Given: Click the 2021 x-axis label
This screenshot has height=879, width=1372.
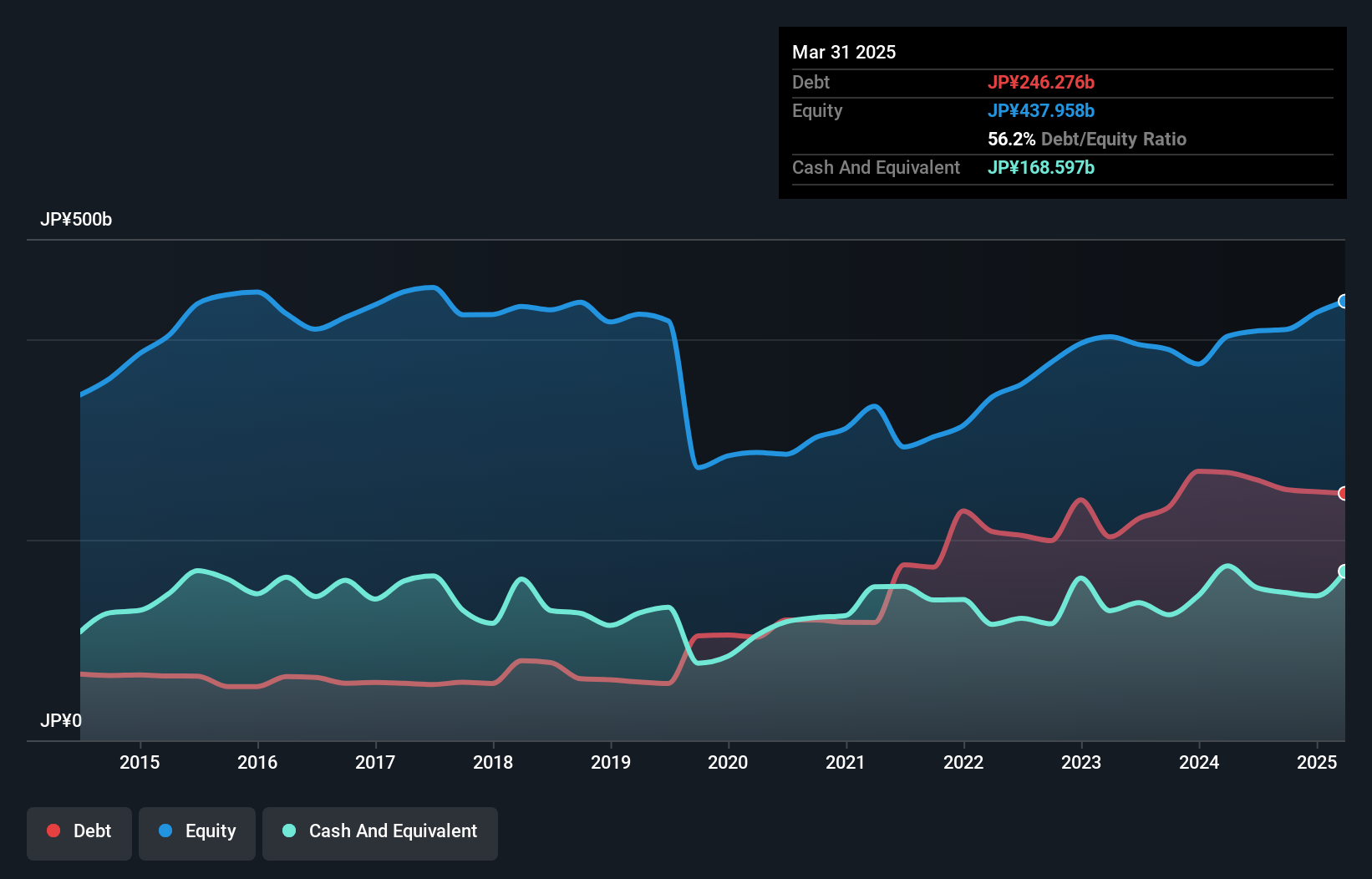Looking at the screenshot, I should [846, 762].
